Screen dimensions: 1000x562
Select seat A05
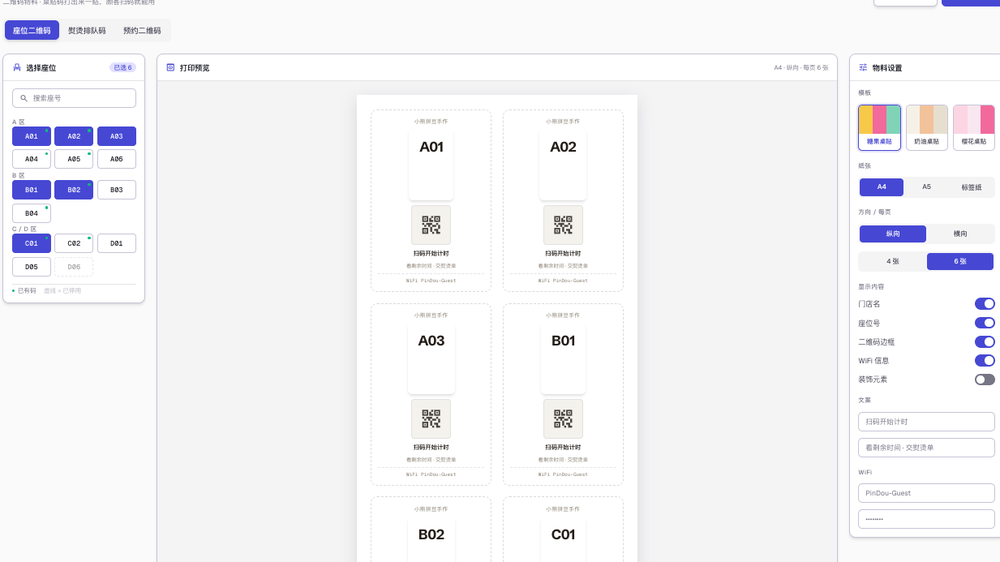tap(74, 159)
